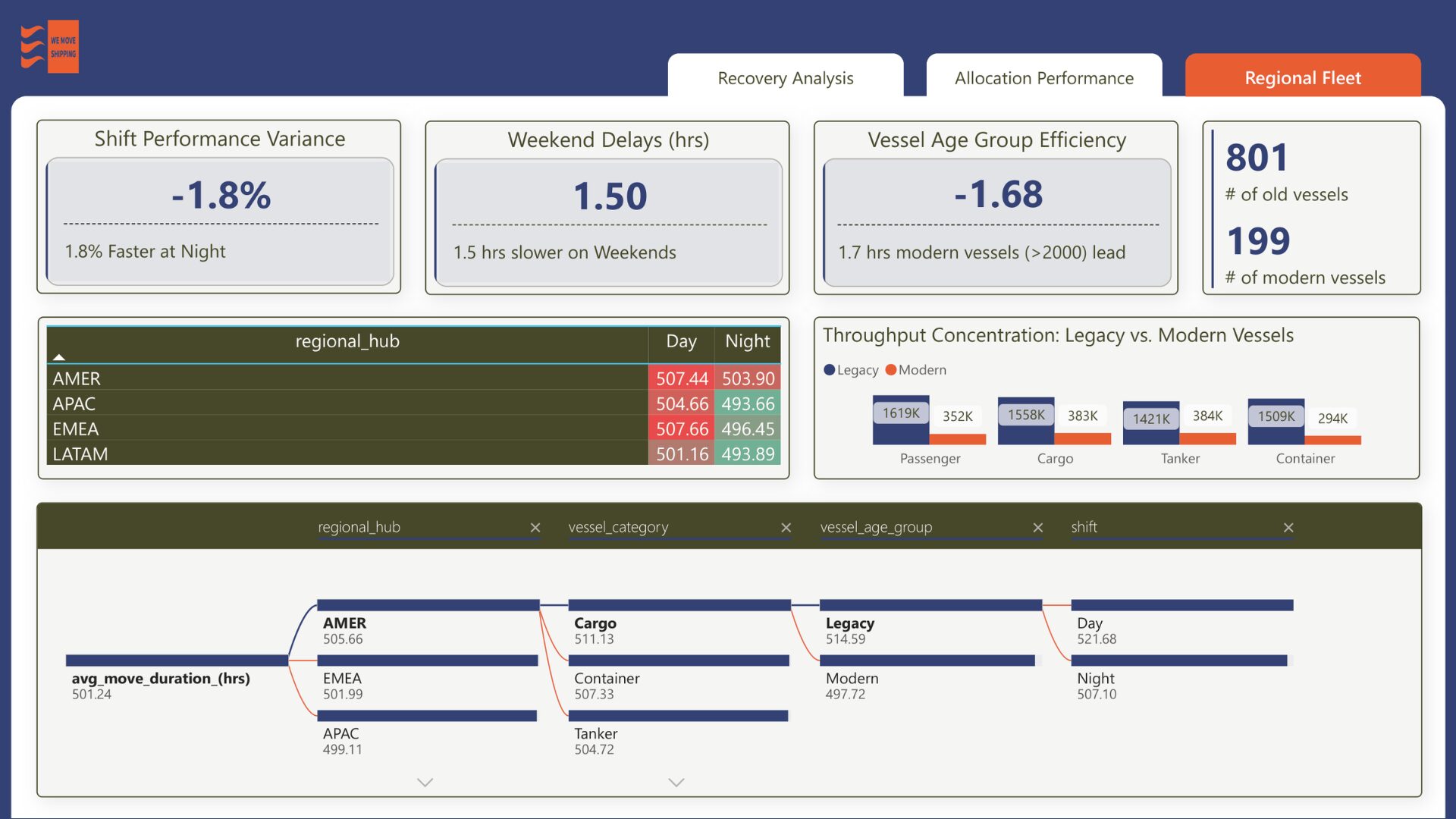This screenshot has width=1456, height=819.
Task: Remove the vessel_category level with X
Action: tap(786, 528)
